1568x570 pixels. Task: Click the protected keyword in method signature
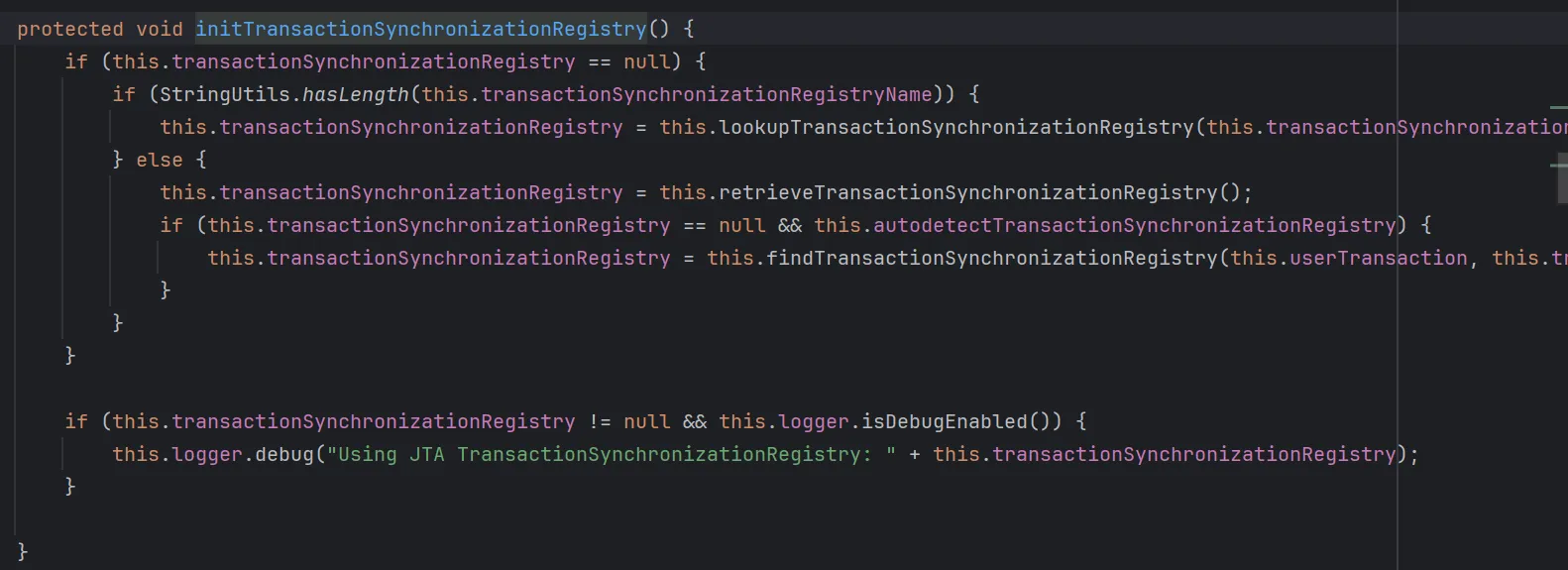tap(69, 29)
